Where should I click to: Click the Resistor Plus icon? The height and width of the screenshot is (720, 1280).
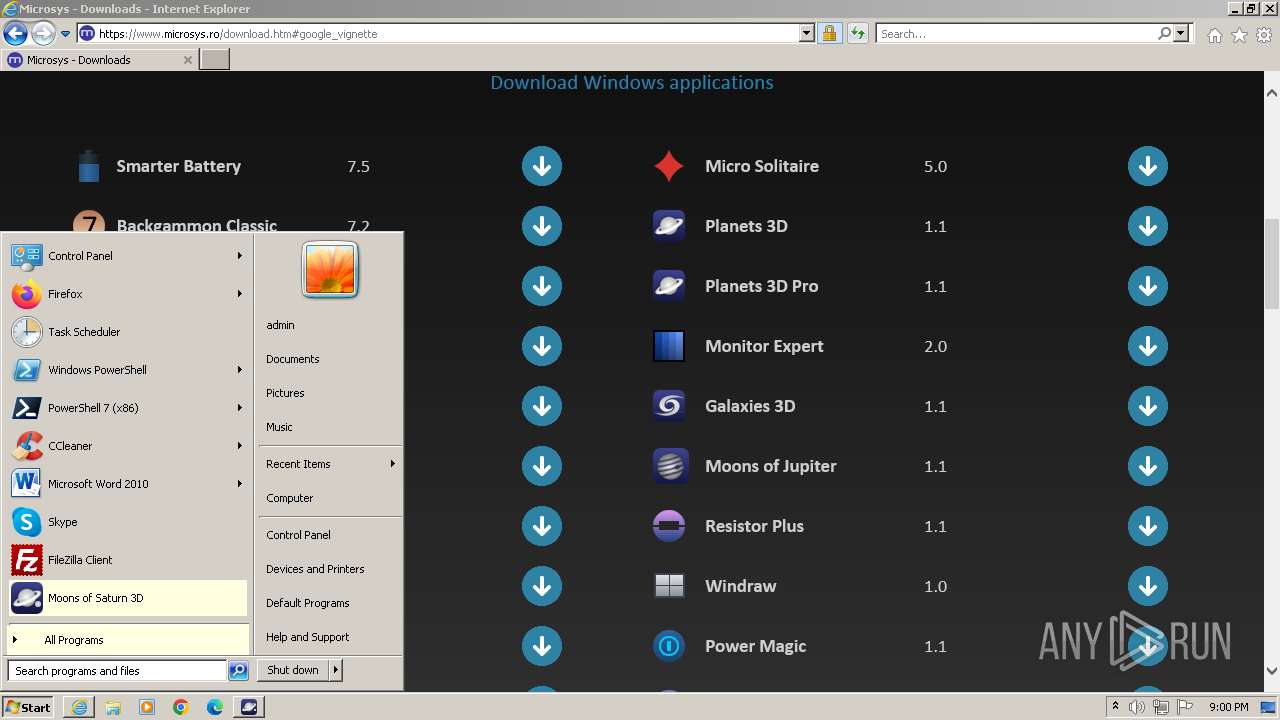[x=669, y=526]
